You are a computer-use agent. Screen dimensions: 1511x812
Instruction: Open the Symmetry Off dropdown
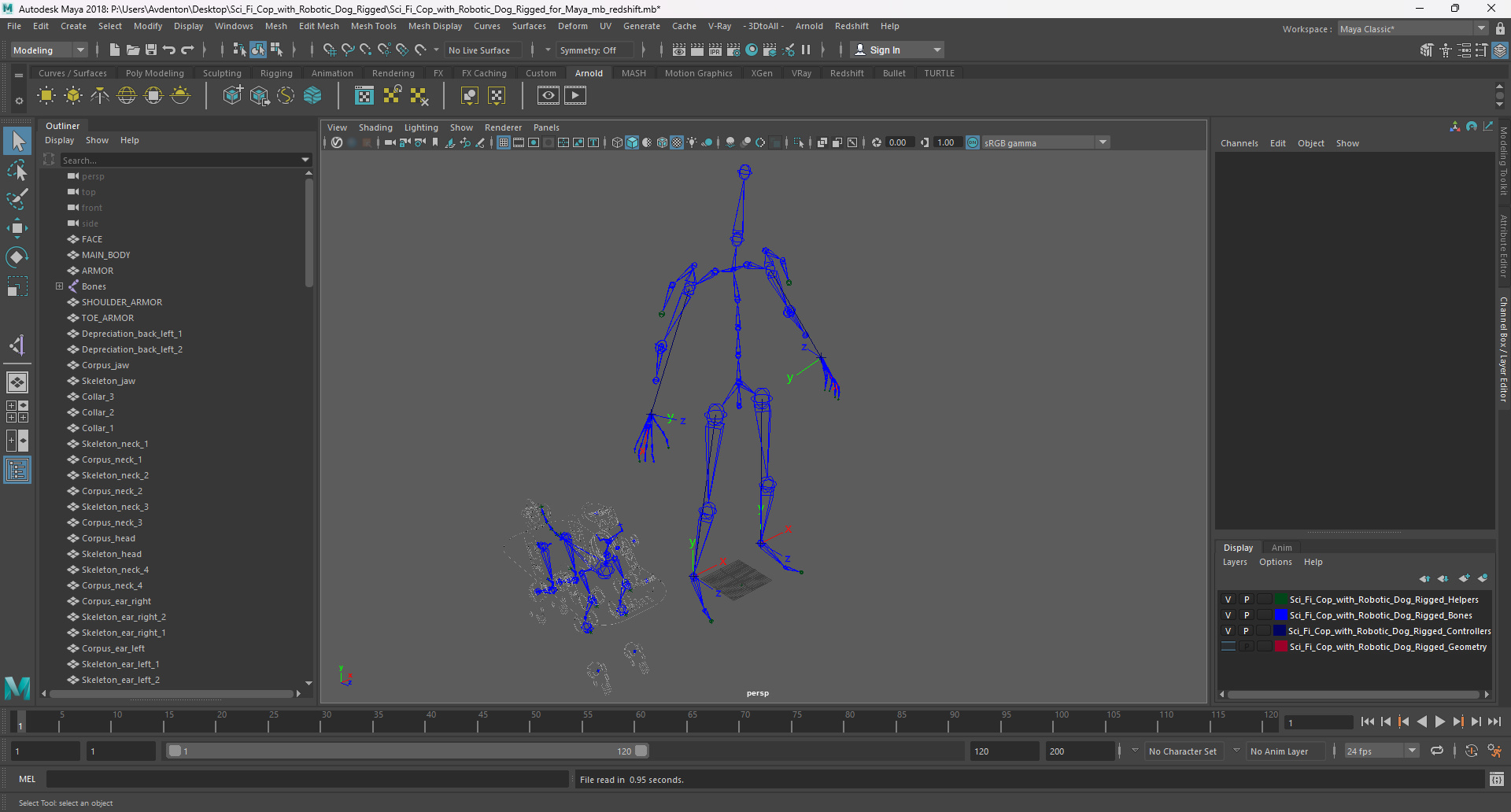coord(594,50)
